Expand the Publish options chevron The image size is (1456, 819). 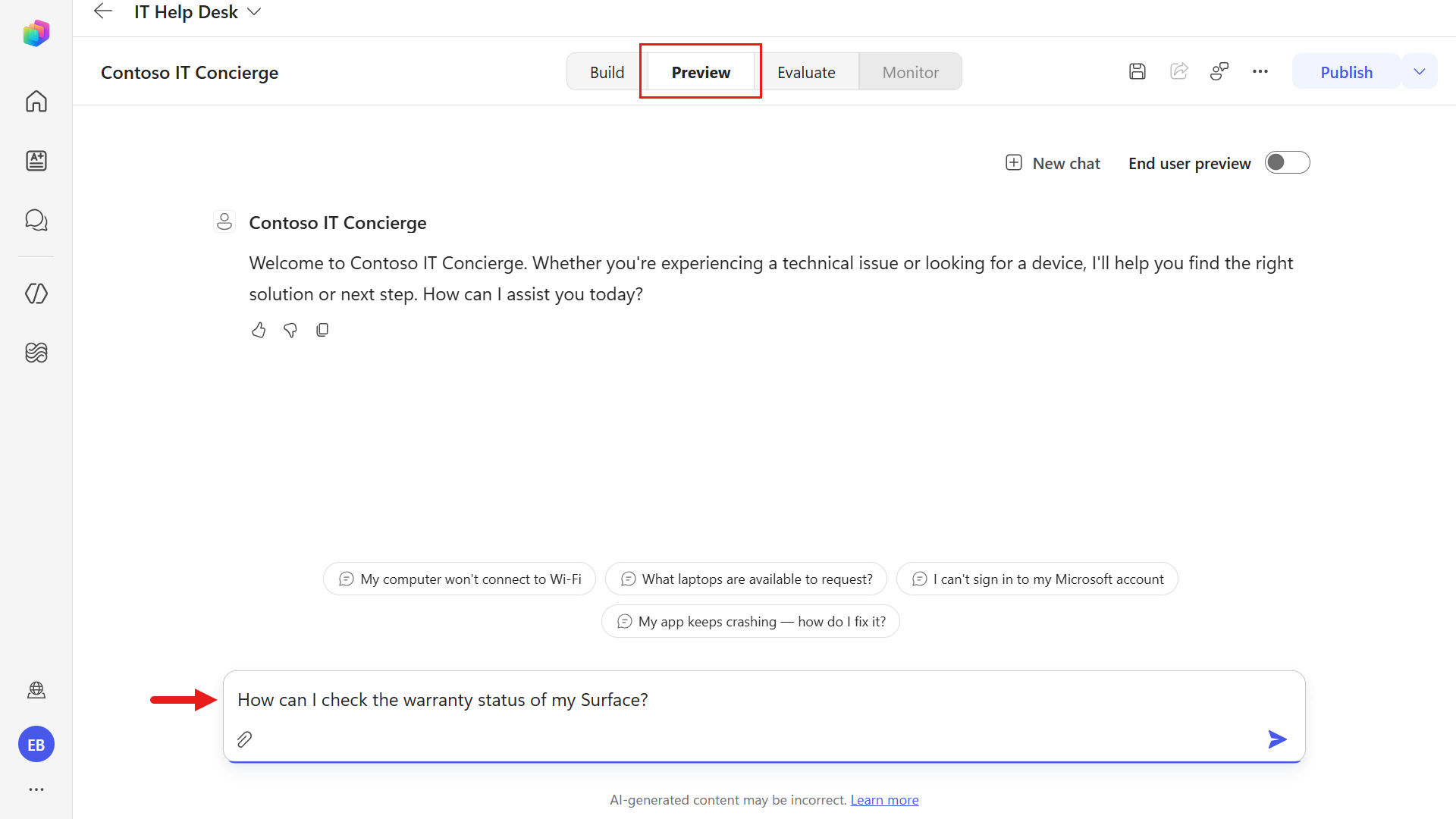(x=1419, y=71)
